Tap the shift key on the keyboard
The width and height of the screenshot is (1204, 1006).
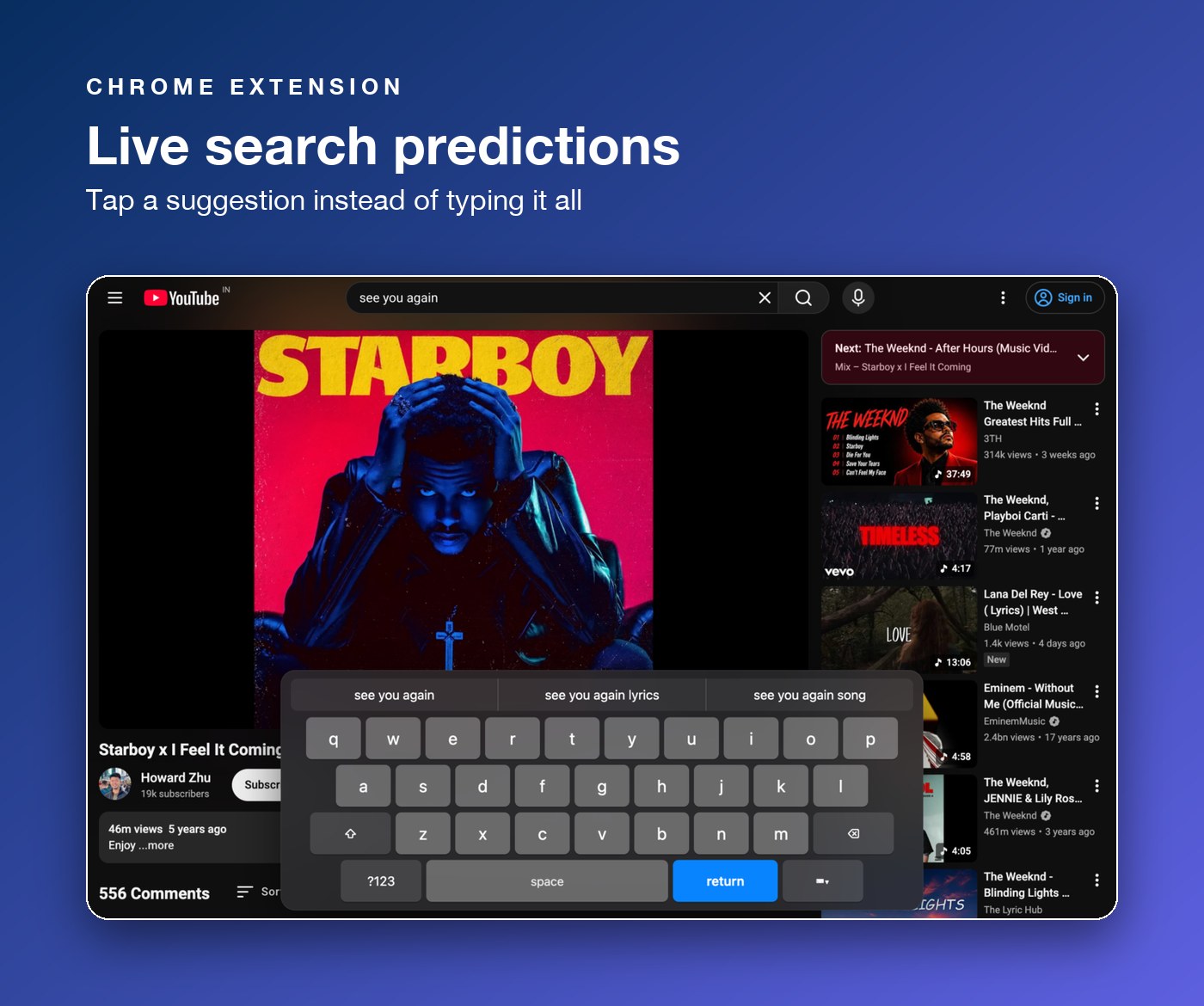click(350, 834)
